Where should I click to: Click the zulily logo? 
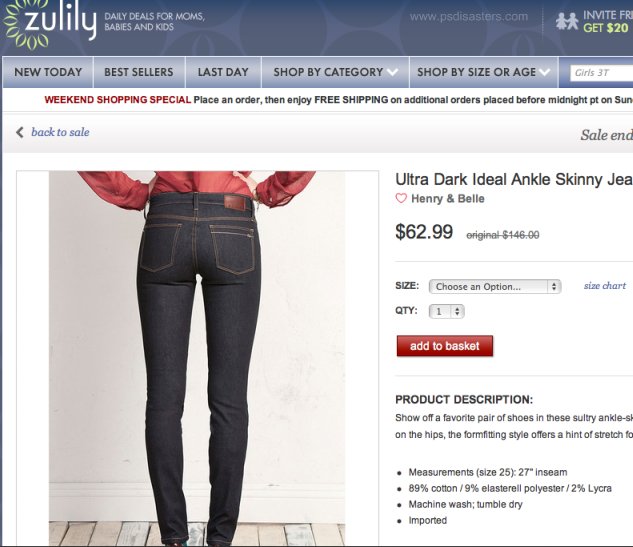(50, 24)
